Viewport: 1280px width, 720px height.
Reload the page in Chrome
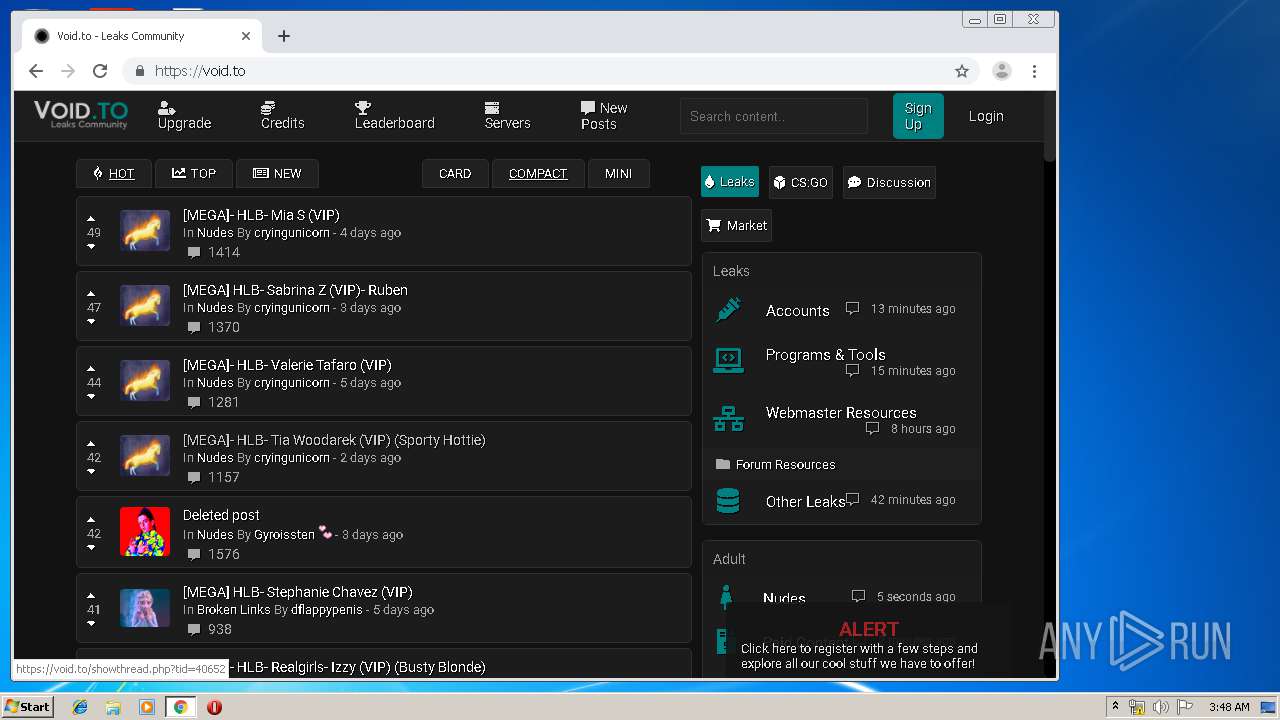click(x=100, y=71)
